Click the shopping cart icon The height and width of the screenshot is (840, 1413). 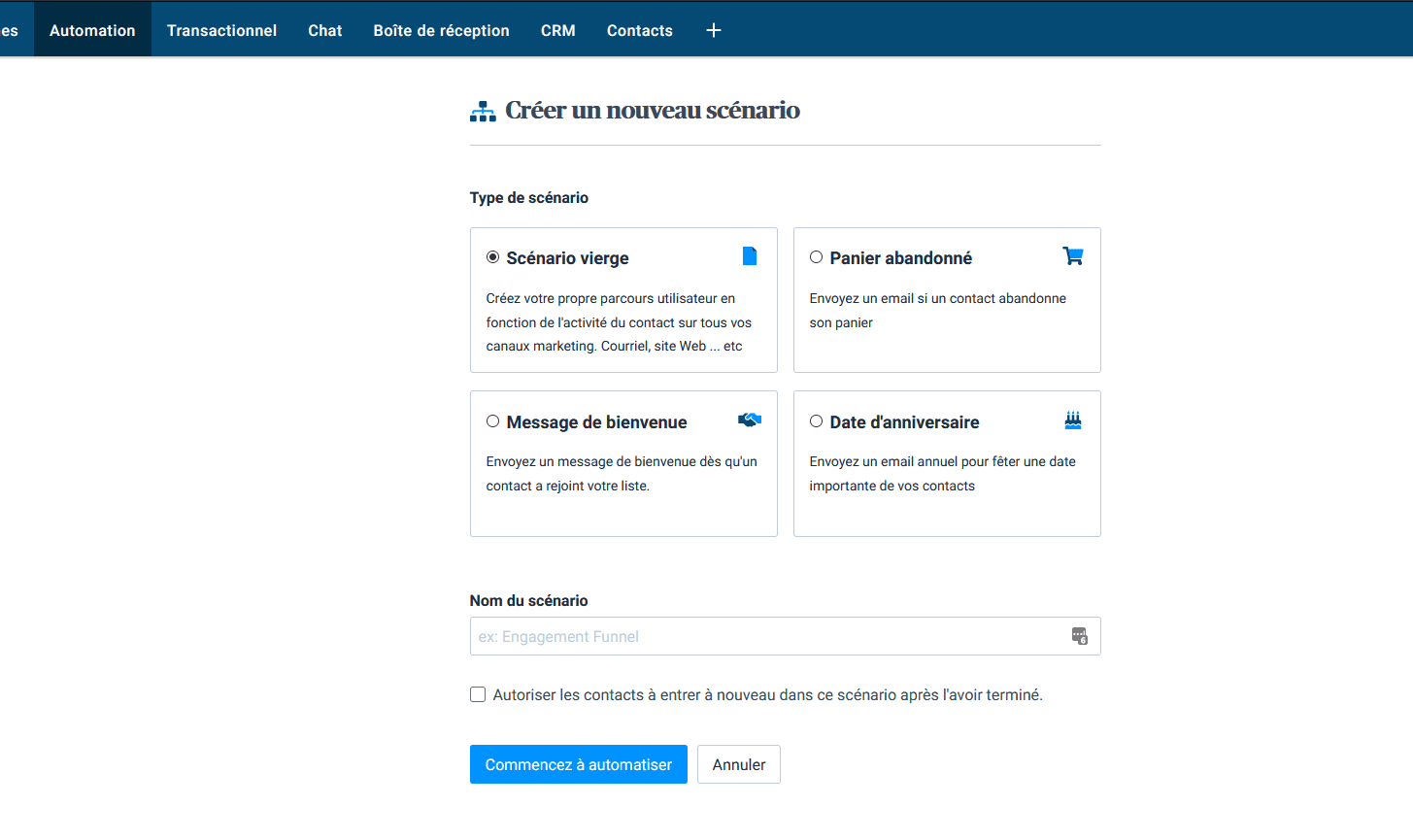tap(1072, 256)
